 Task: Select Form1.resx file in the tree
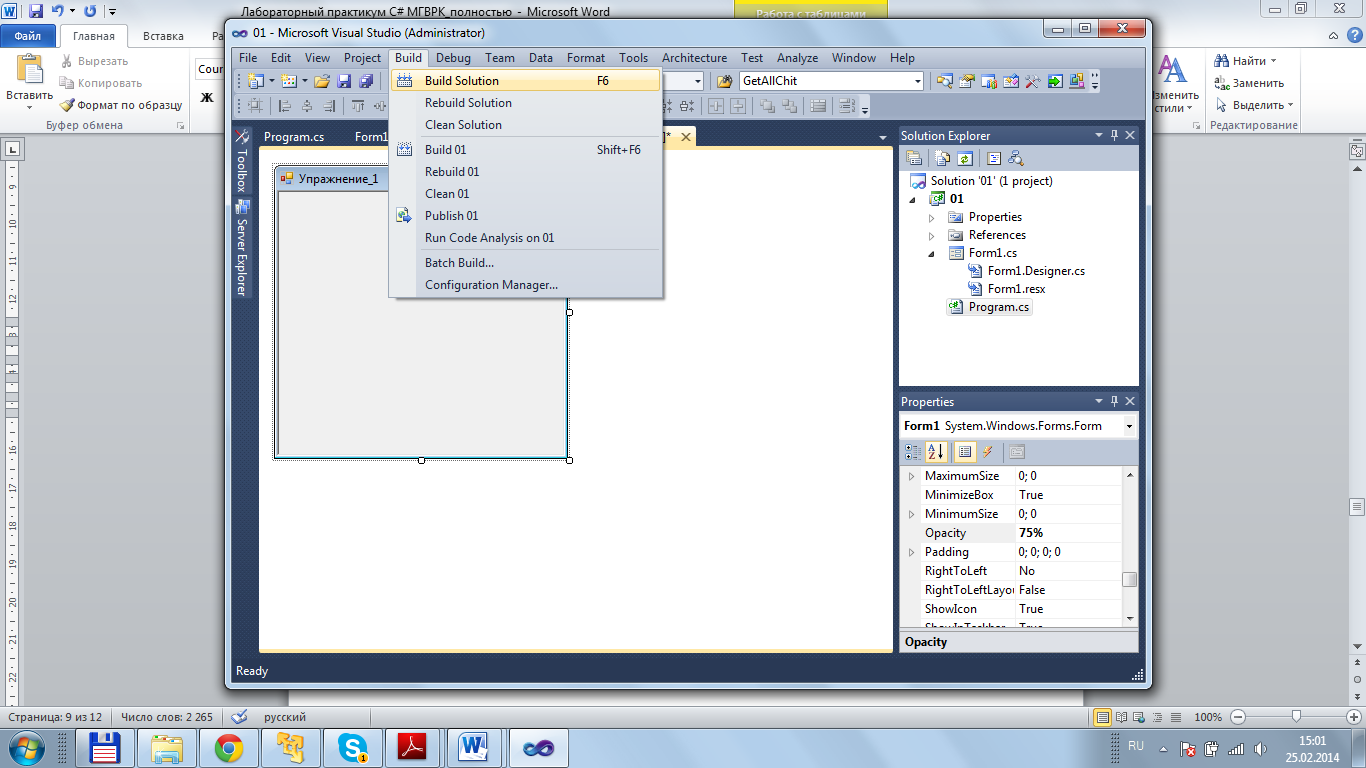click(1016, 289)
